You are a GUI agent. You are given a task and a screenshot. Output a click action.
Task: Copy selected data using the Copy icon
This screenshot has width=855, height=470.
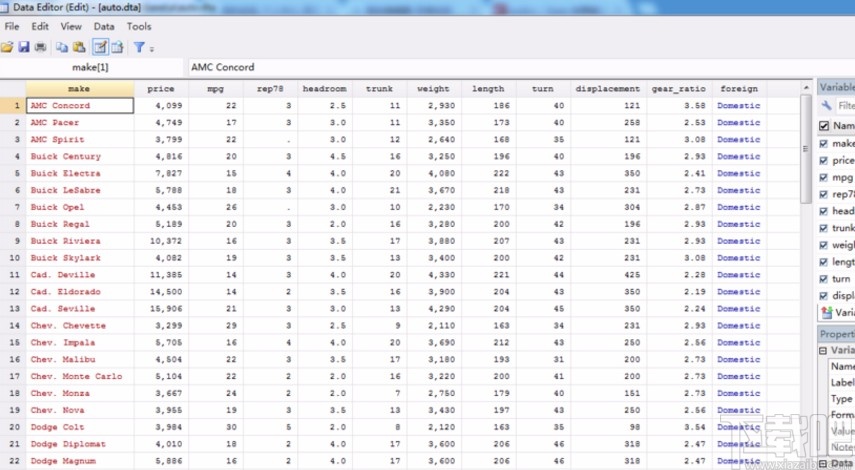(62, 47)
